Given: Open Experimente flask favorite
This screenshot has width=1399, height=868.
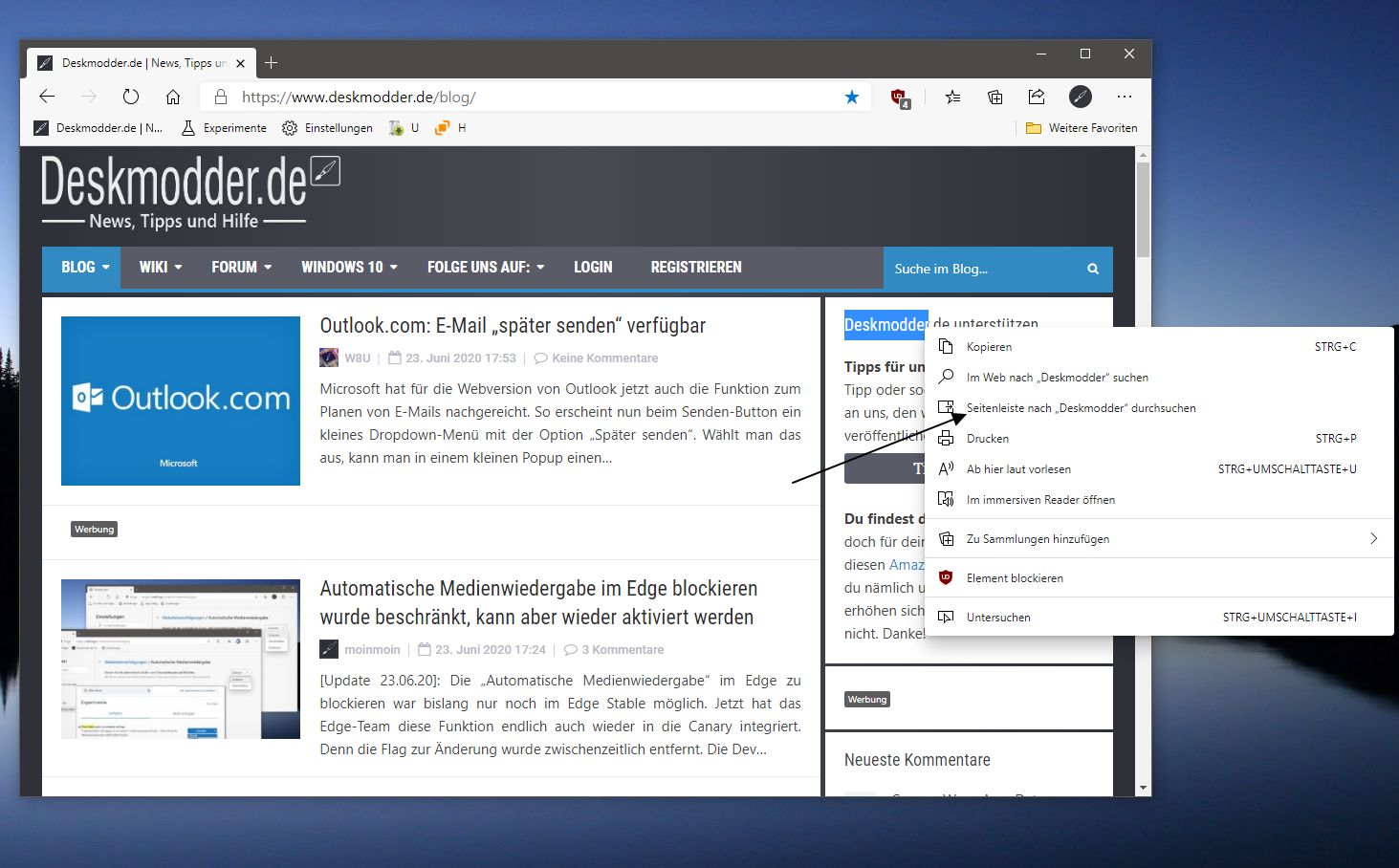Looking at the screenshot, I should tap(224, 128).
